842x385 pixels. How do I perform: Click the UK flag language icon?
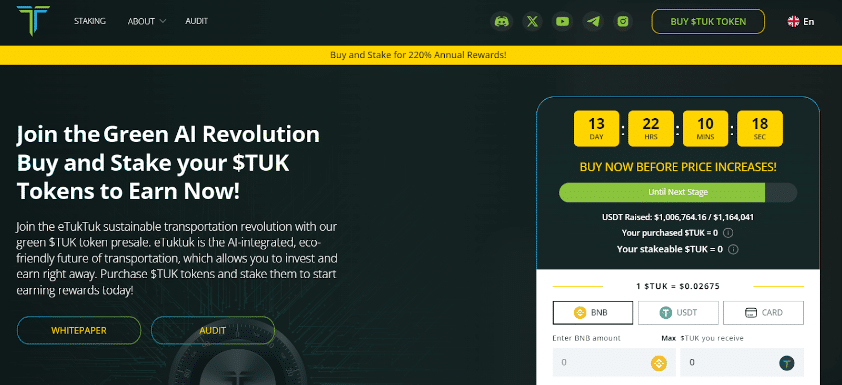click(x=793, y=21)
